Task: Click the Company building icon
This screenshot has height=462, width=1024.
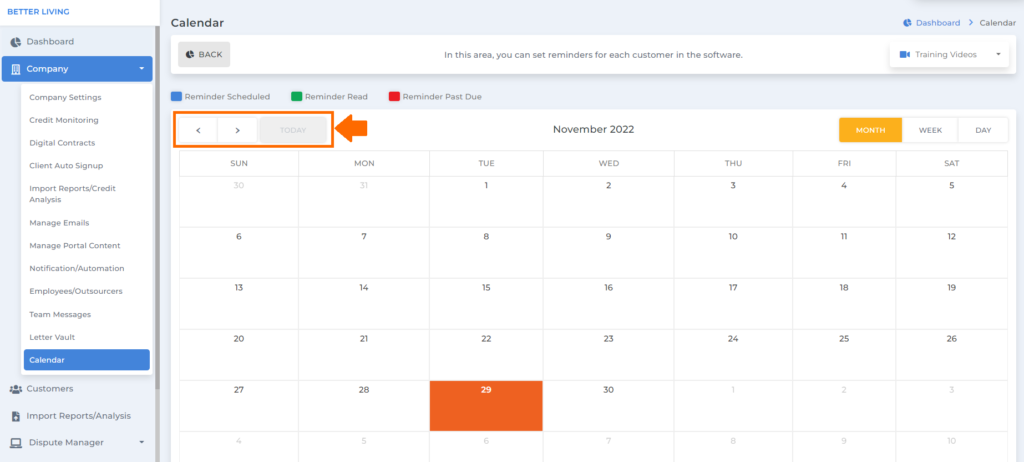Action: point(16,69)
